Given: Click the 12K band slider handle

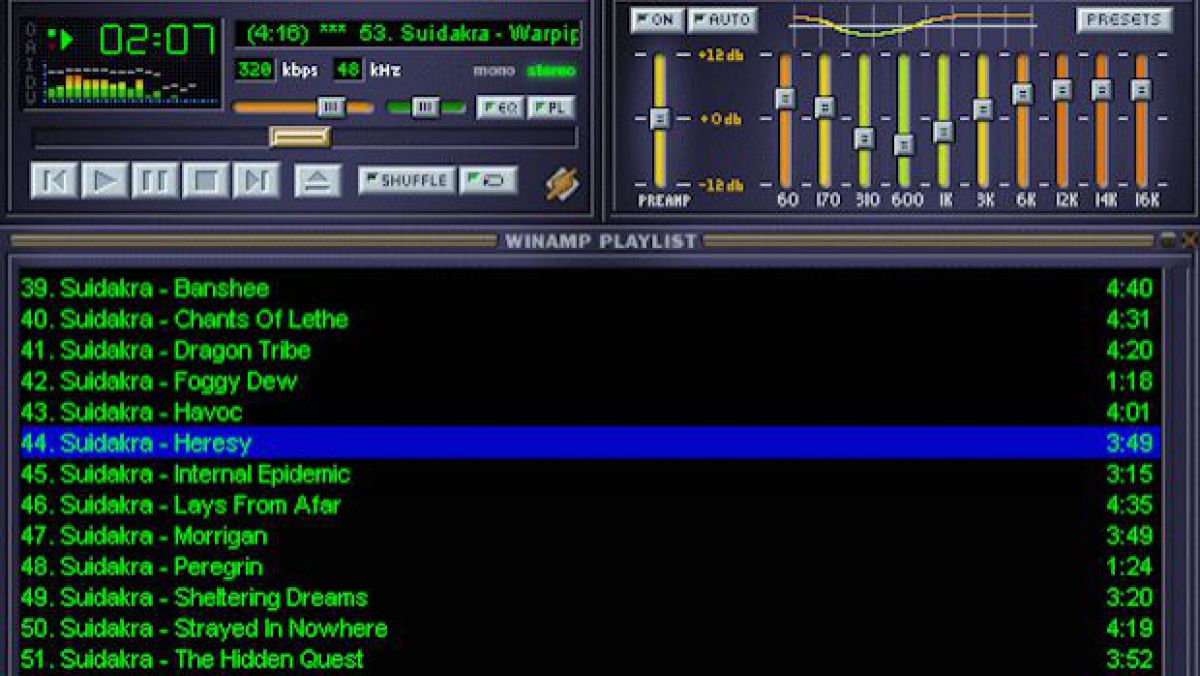Looking at the screenshot, I should point(1062,90).
